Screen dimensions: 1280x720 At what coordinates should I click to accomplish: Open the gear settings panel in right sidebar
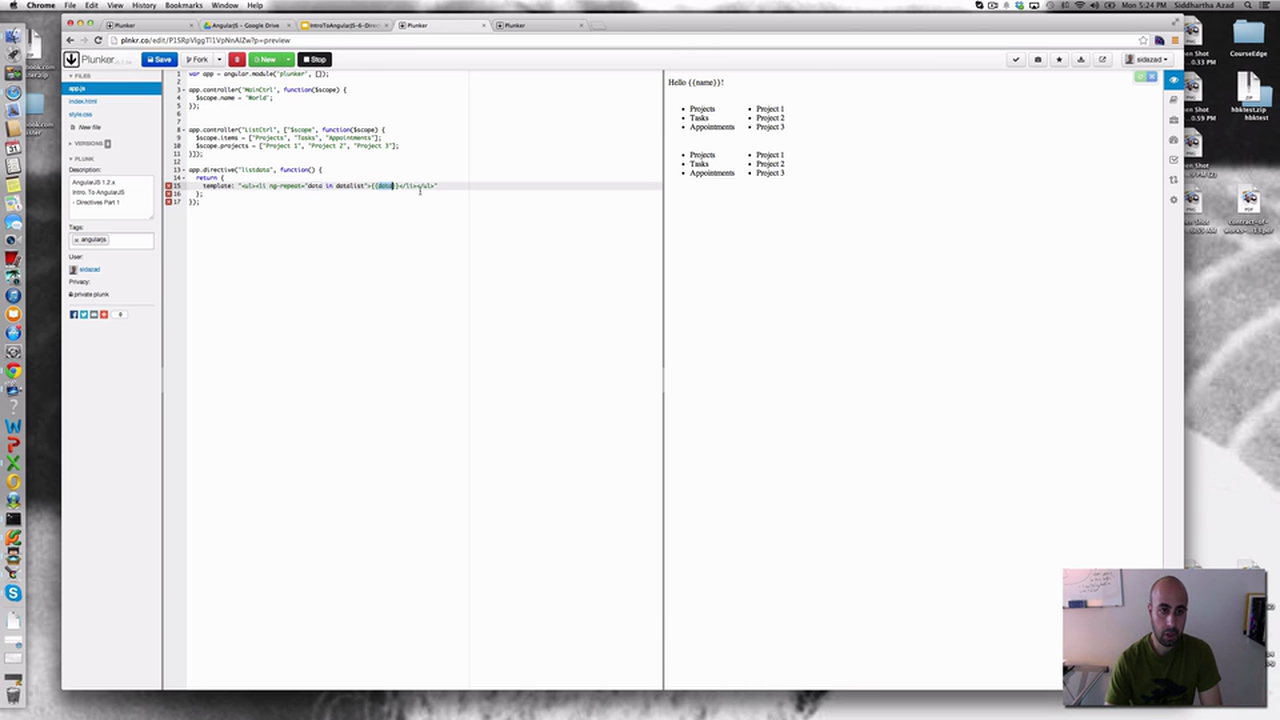tap(1174, 199)
